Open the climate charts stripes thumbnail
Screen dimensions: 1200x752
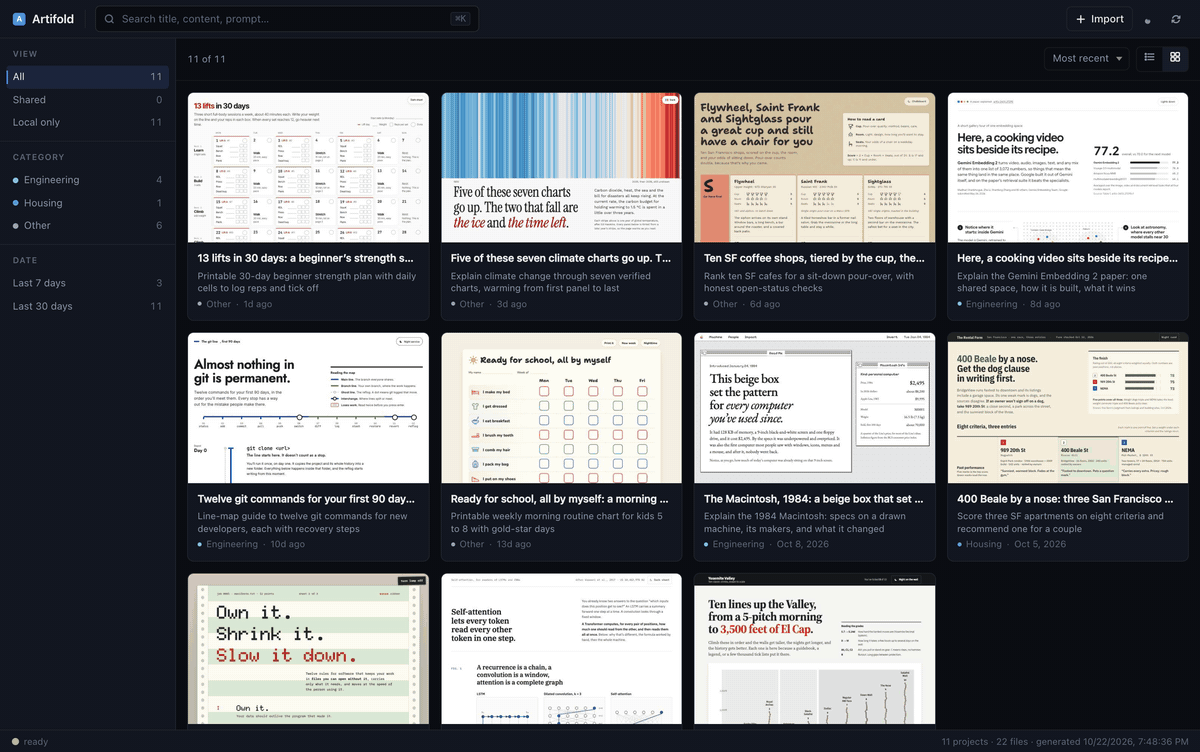(561, 167)
